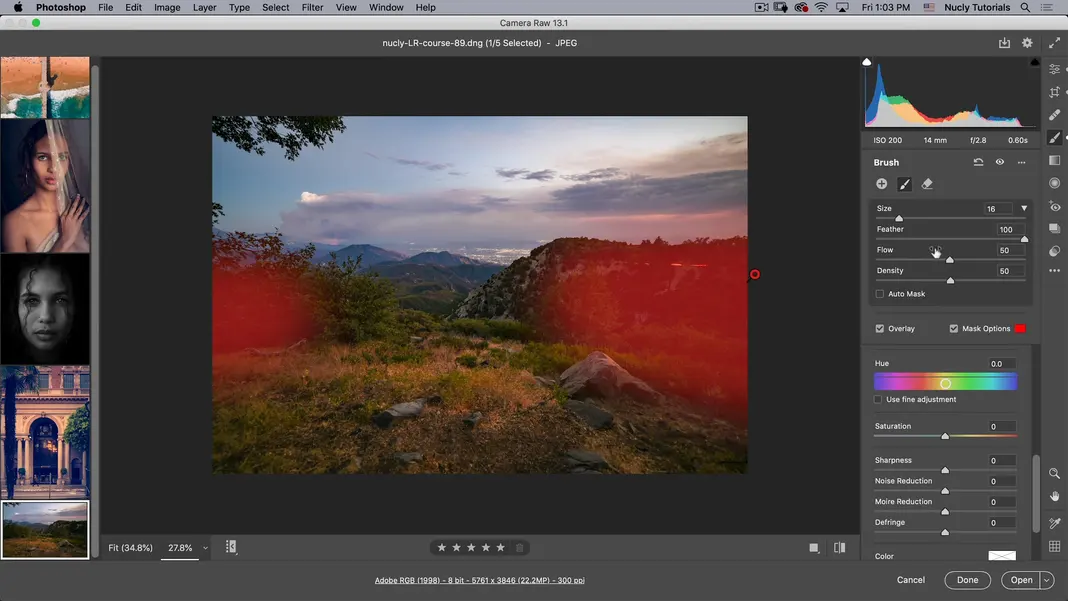Select the building archway thumbnail

[45, 432]
